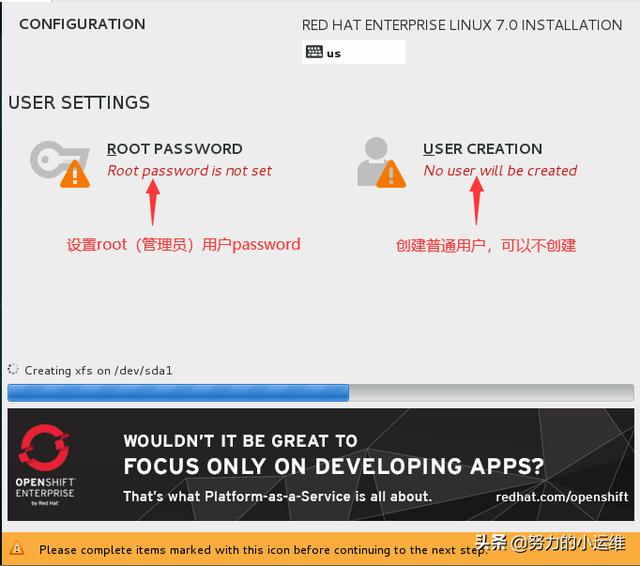The height and width of the screenshot is (566, 640).
Task: Click the OpenShift 'FOCUS ONLY ON DEVELOPING APPS' banner
Action: [320, 465]
